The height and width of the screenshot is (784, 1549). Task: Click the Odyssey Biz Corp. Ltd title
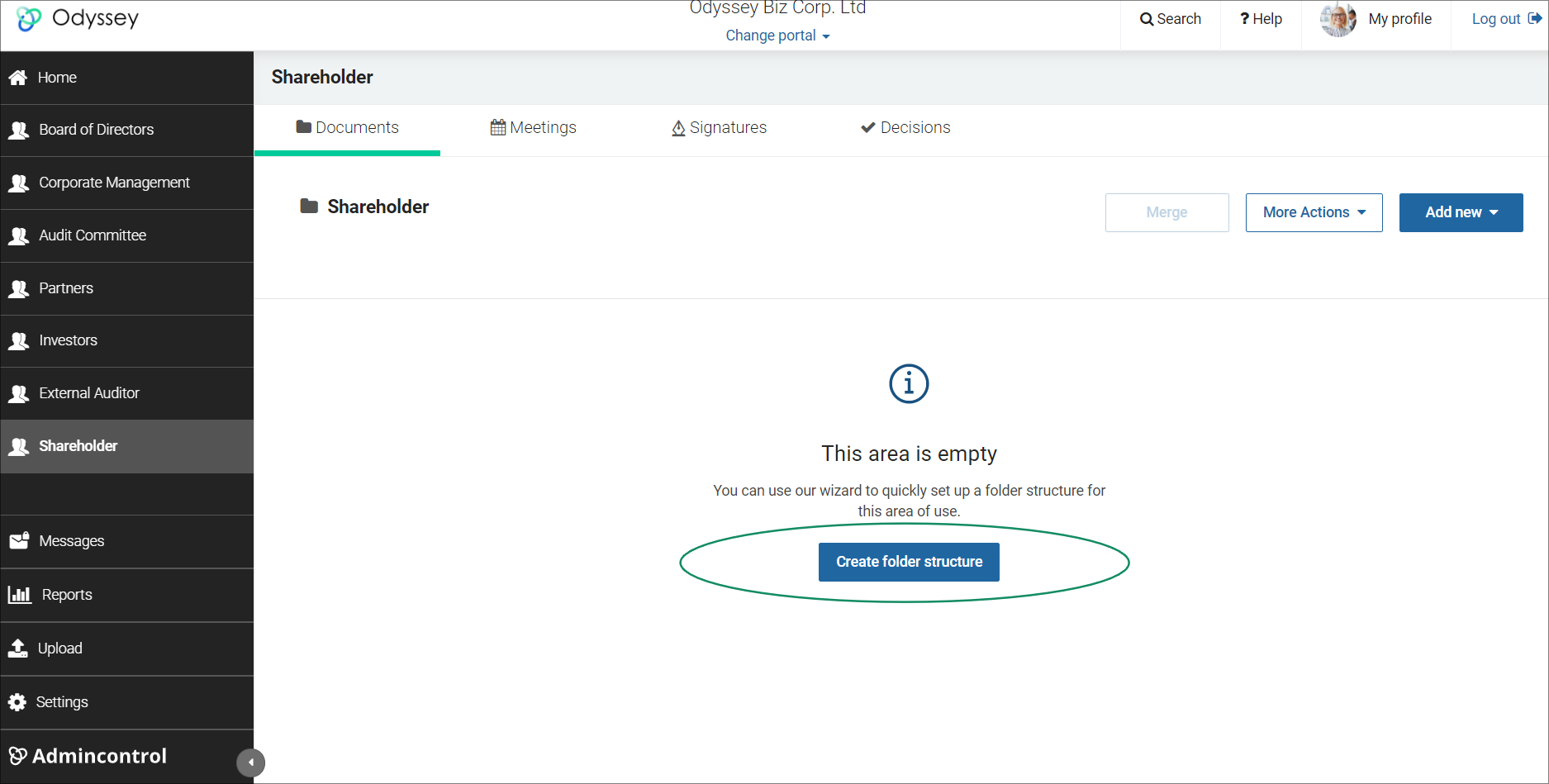777,8
